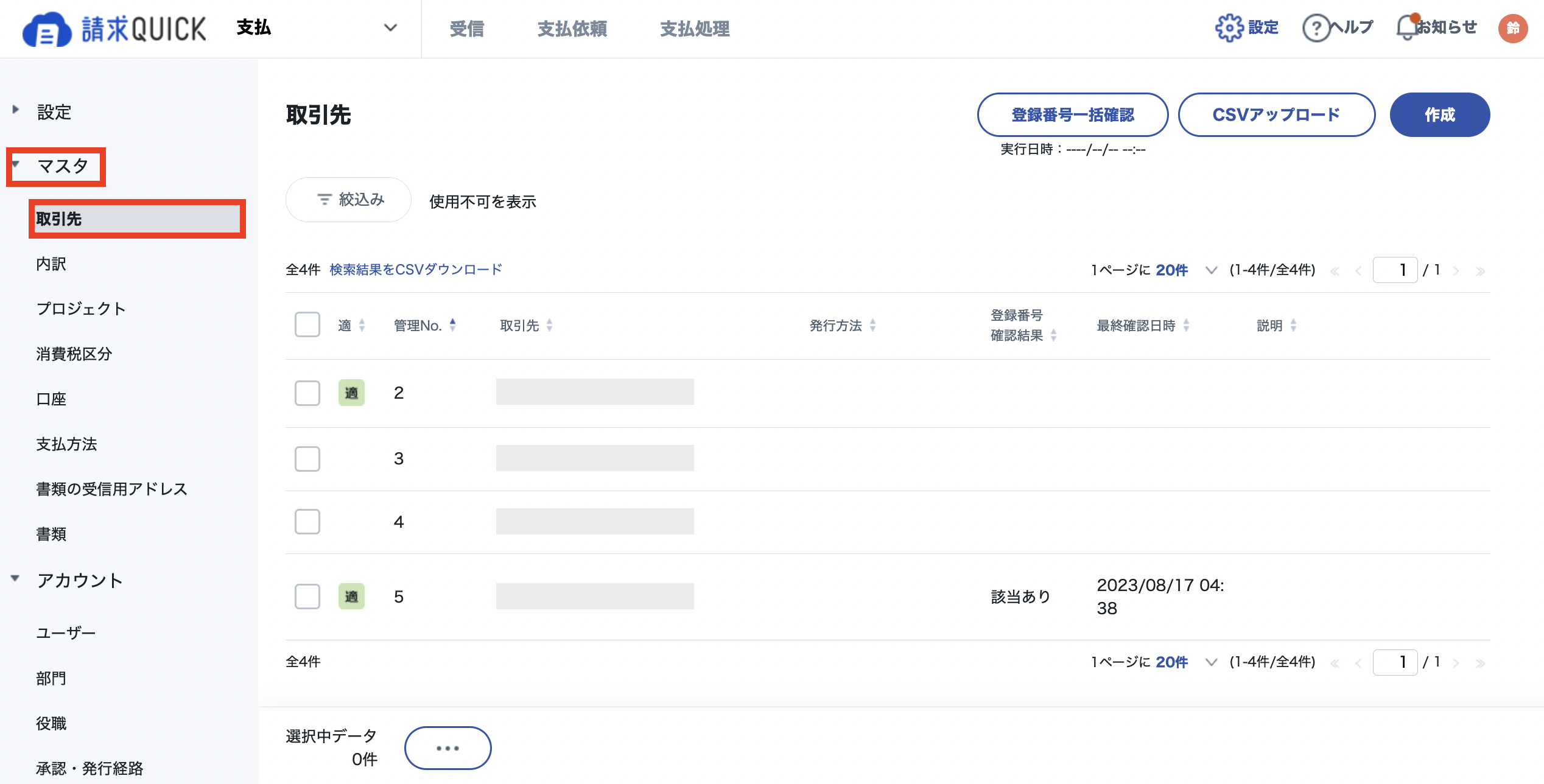
Task: Click CSVアップロード button
Action: (x=1276, y=114)
